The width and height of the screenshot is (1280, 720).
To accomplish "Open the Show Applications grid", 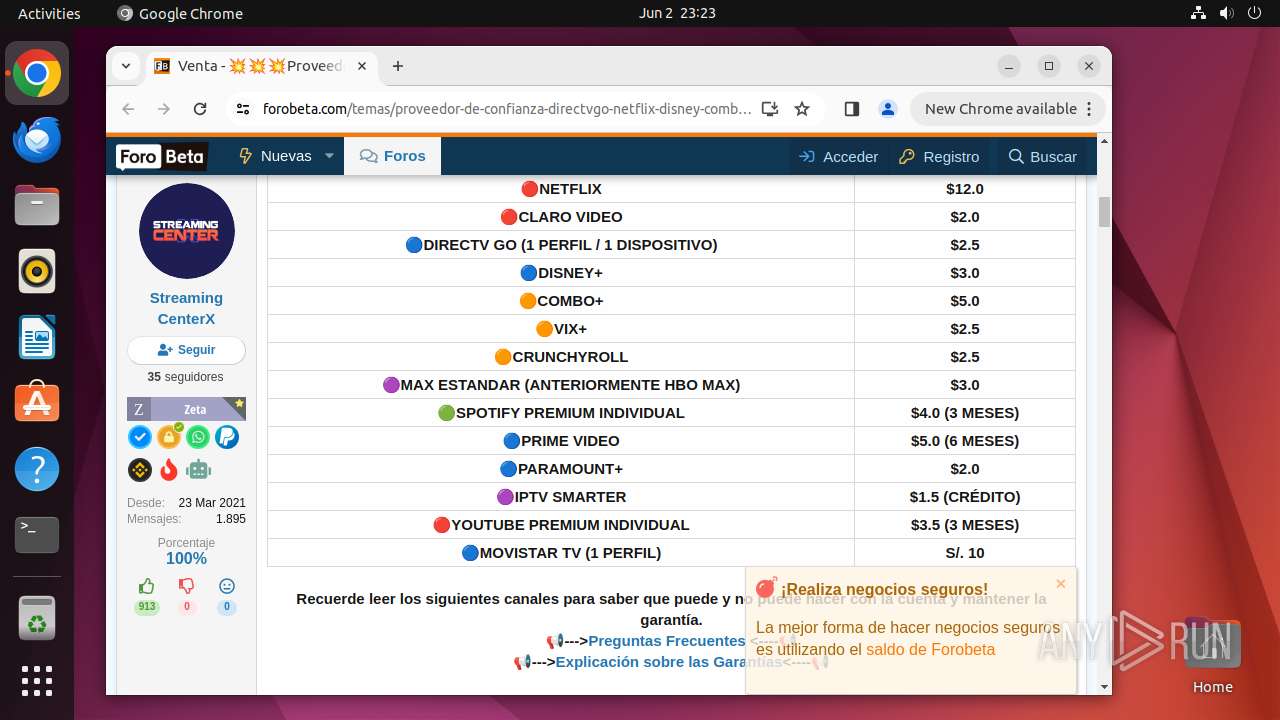I will click(x=37, y=681).
